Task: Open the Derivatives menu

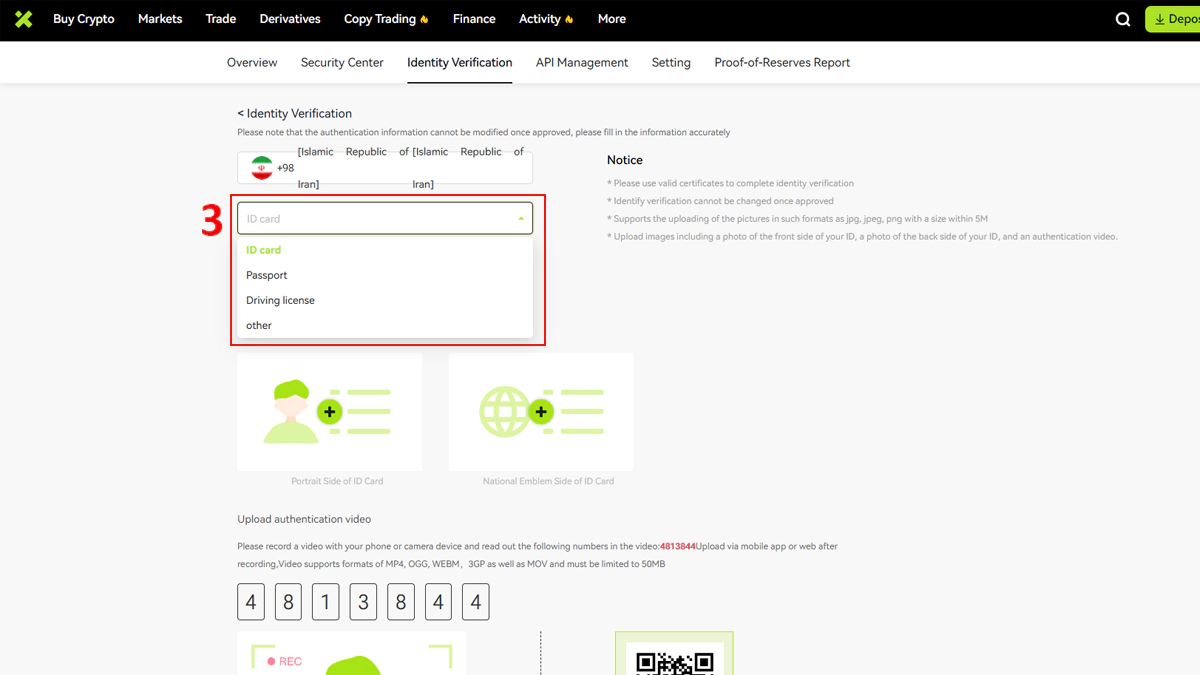Action: 290,19
